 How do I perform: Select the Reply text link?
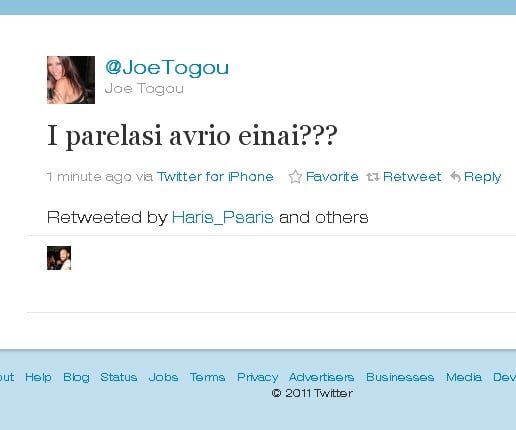click(x=482, y=177)
